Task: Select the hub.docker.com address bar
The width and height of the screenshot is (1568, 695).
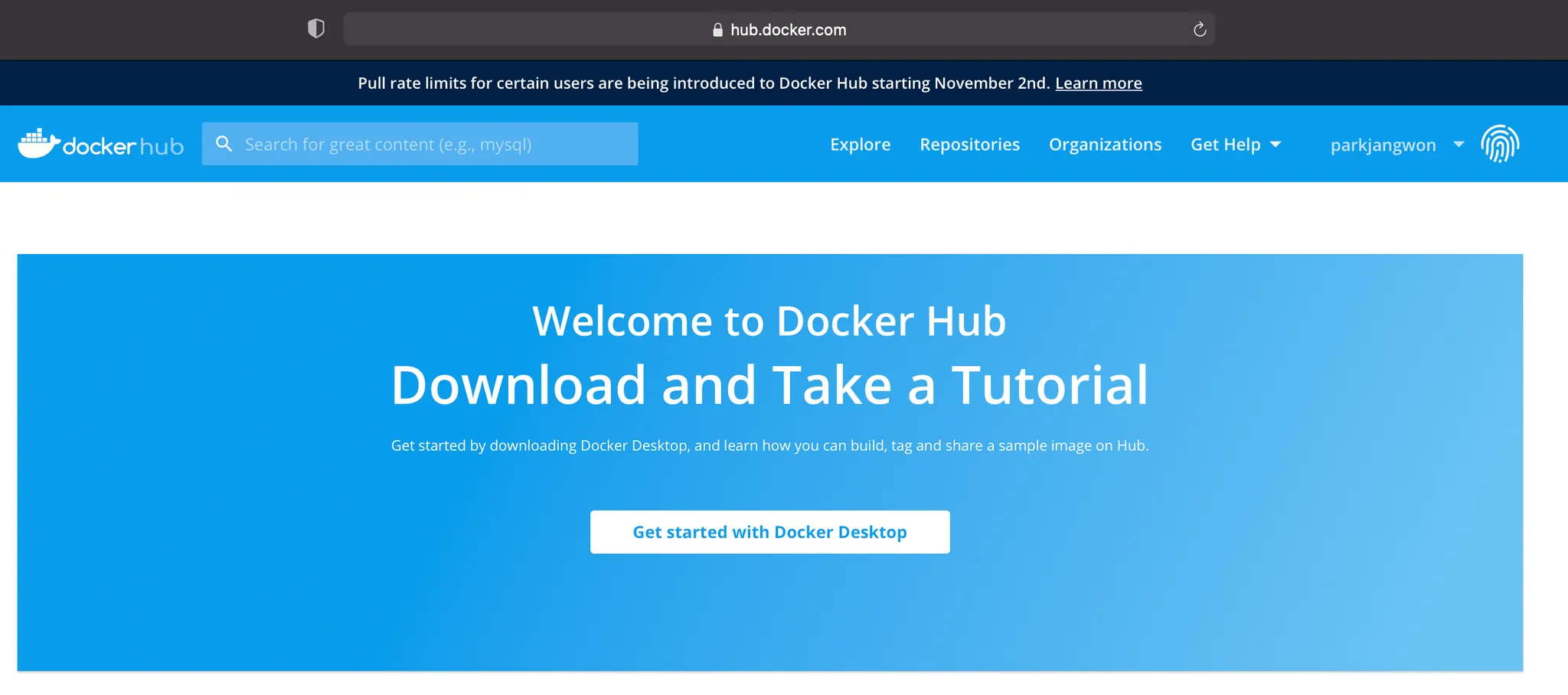Action: [x=779, y=29]
